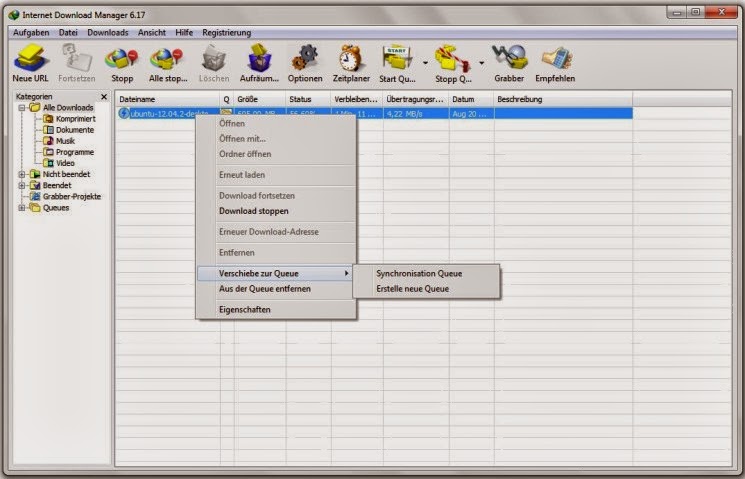Select the Komprimiert category icon

[48, 119]
